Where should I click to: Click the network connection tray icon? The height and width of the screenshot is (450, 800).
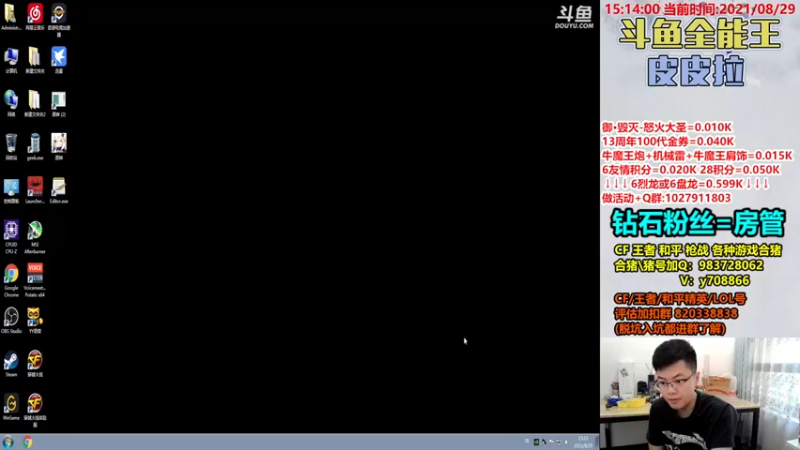point(559,442)
